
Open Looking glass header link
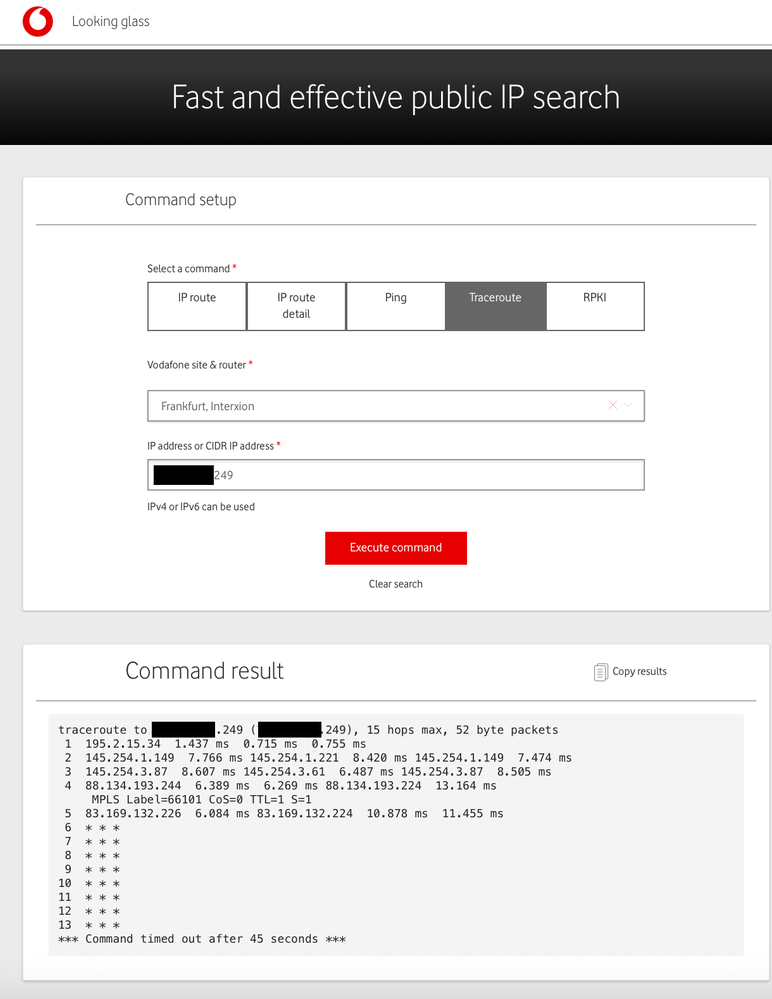click(111, 22)
